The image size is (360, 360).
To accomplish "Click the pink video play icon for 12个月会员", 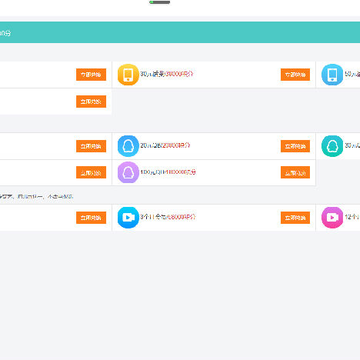I will pos(332,217).
